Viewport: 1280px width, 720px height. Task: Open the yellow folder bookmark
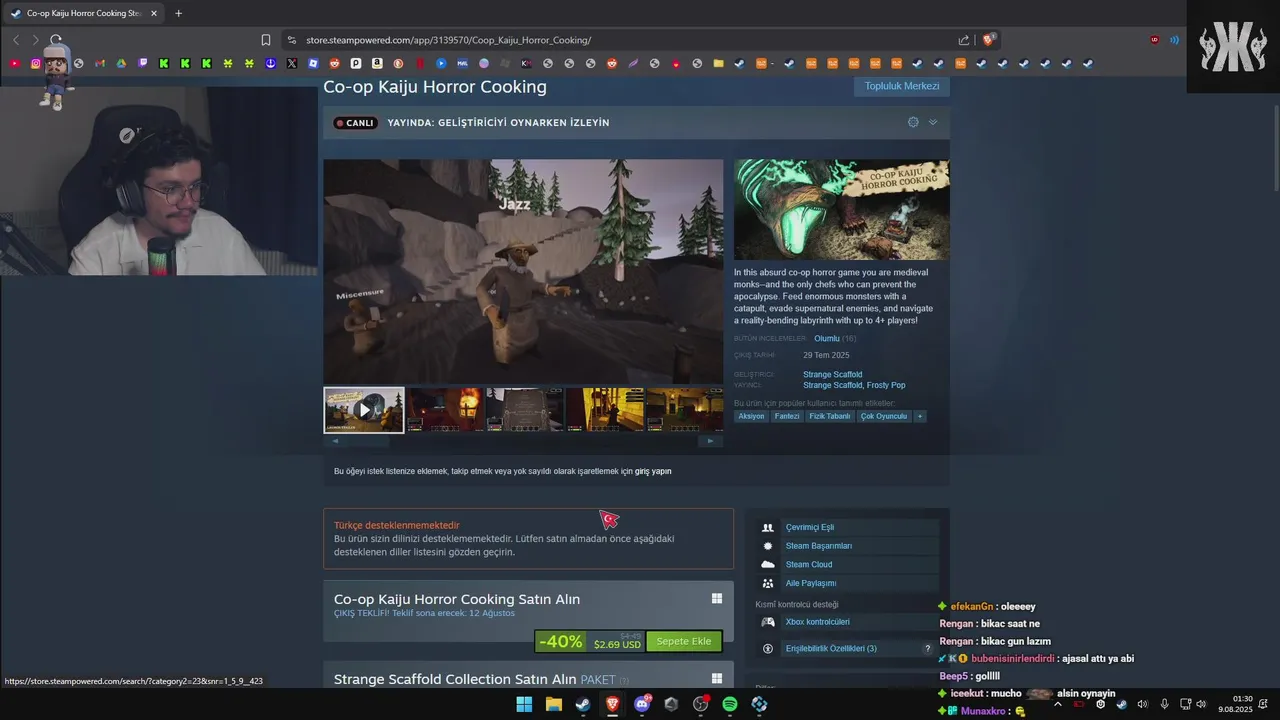point(718,63)
